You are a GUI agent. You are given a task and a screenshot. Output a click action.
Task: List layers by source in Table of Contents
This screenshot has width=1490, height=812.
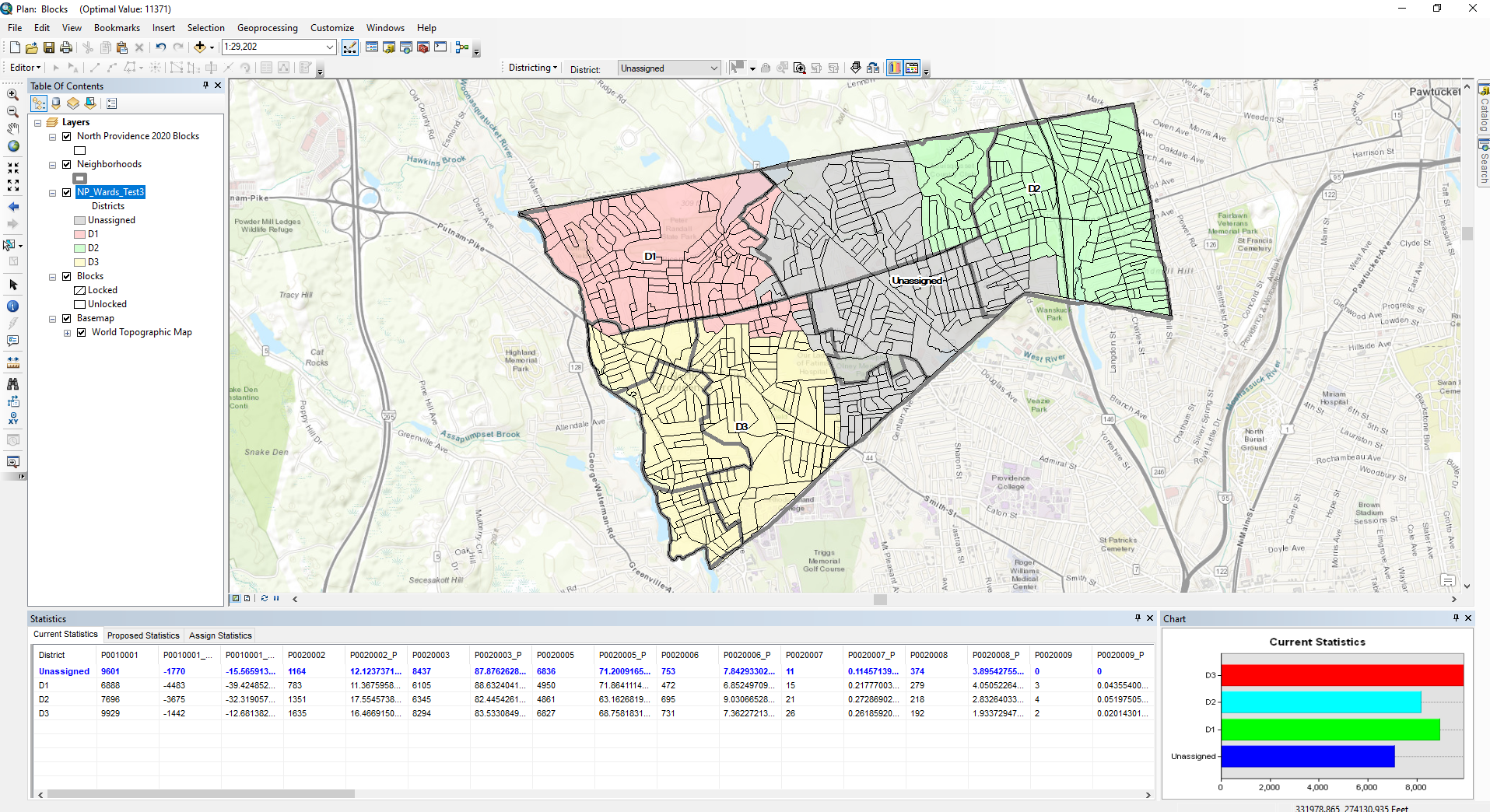[56, 103]
